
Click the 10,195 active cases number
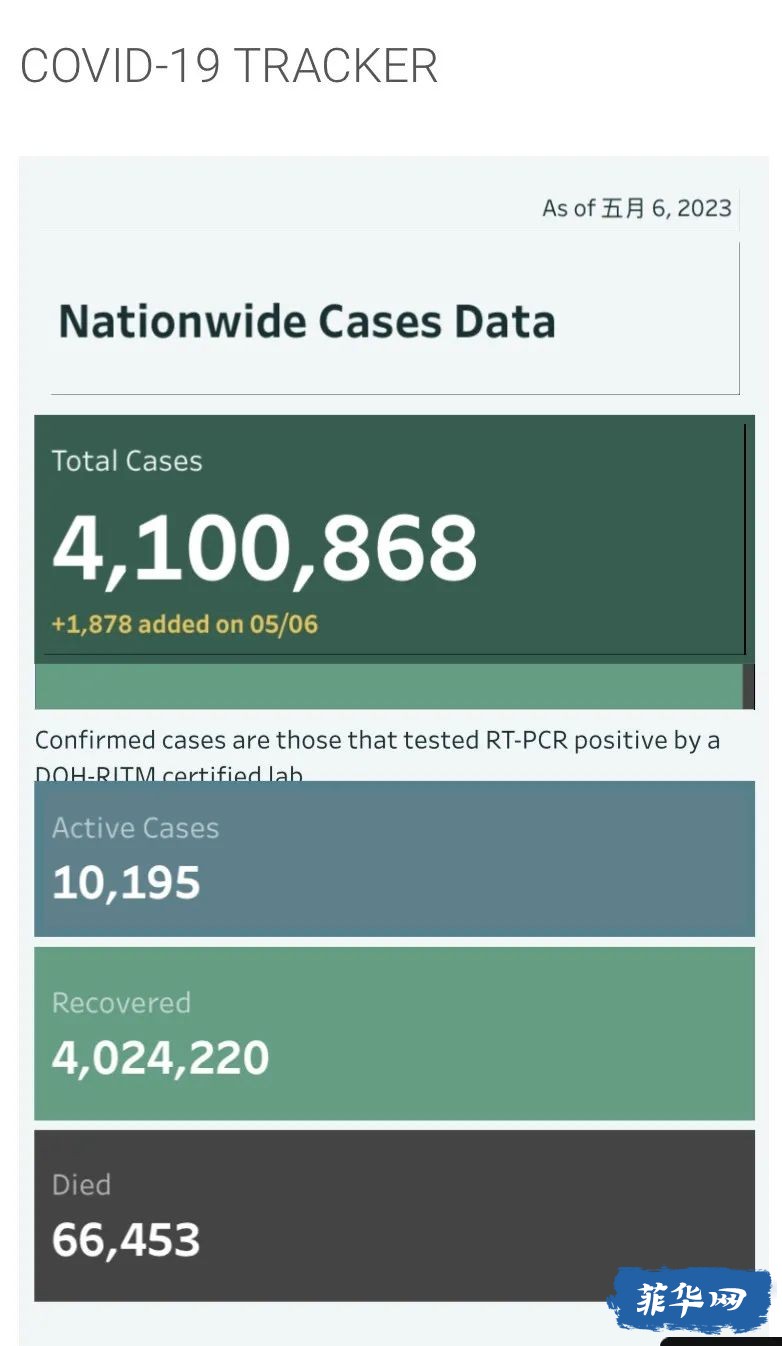(126, 883)
